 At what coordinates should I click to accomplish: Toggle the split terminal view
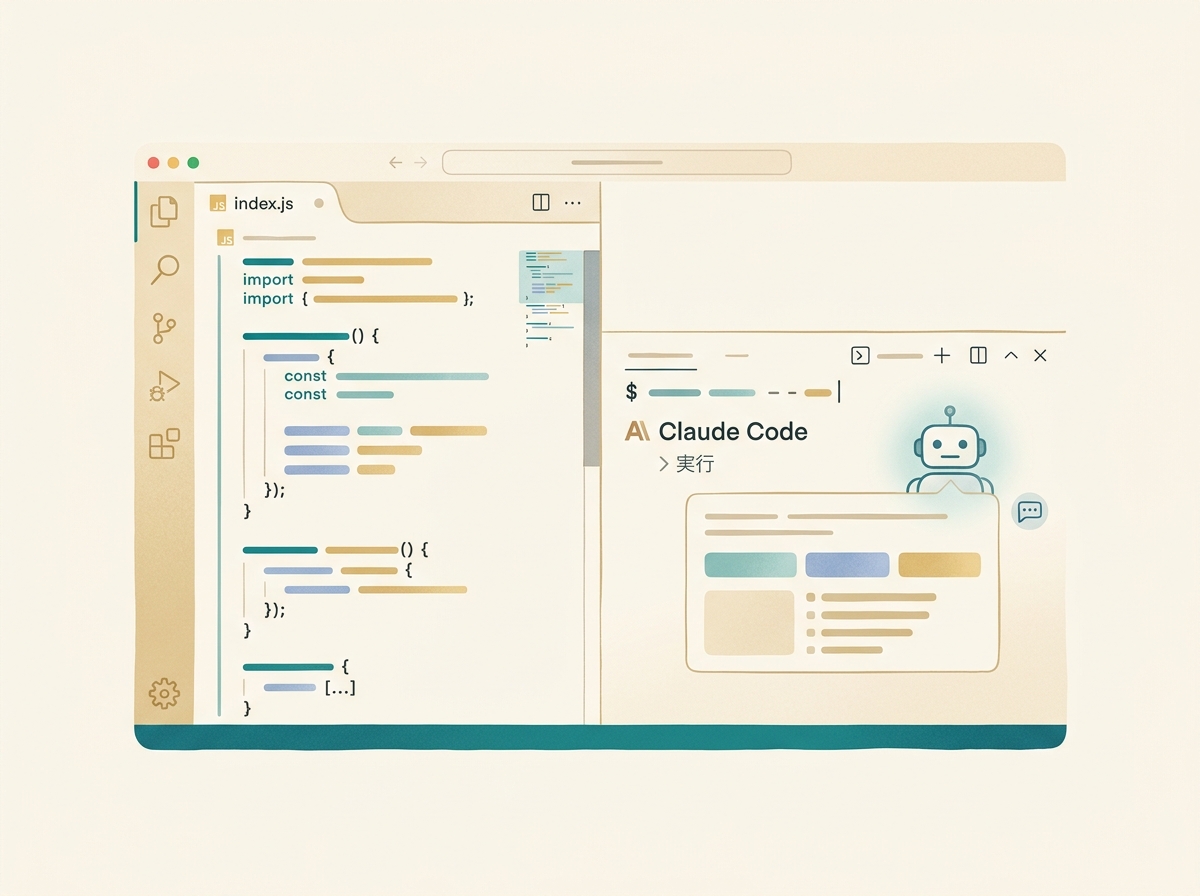977,355
